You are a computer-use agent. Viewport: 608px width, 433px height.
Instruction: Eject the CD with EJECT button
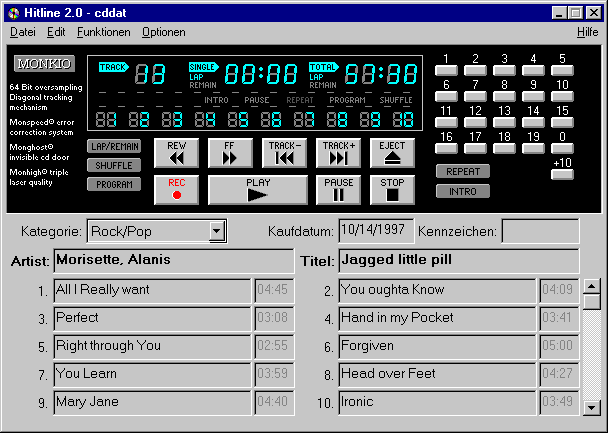pyautogui.click(x=392, y=153)
